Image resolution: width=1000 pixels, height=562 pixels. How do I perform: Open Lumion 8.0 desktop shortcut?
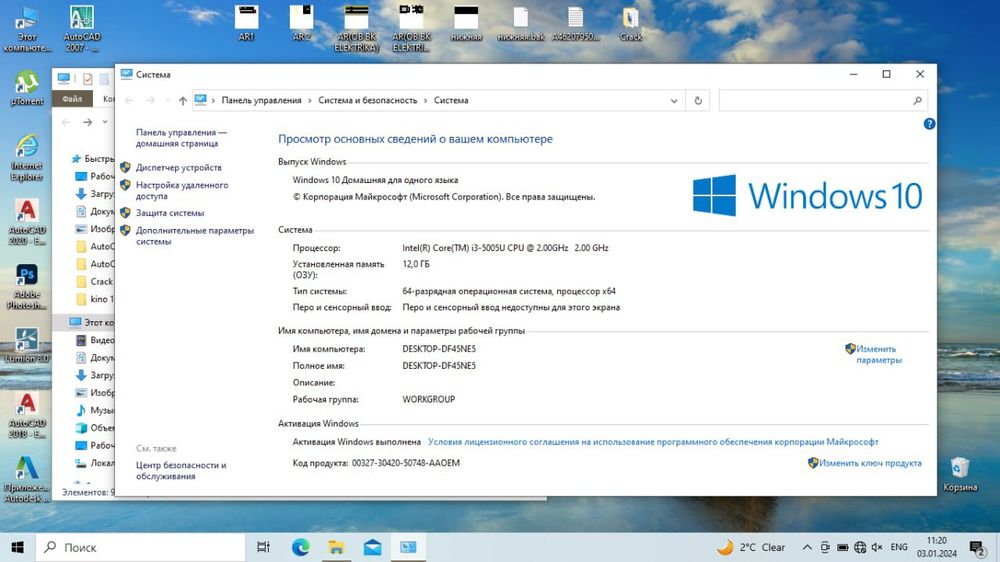coord(27,345)
